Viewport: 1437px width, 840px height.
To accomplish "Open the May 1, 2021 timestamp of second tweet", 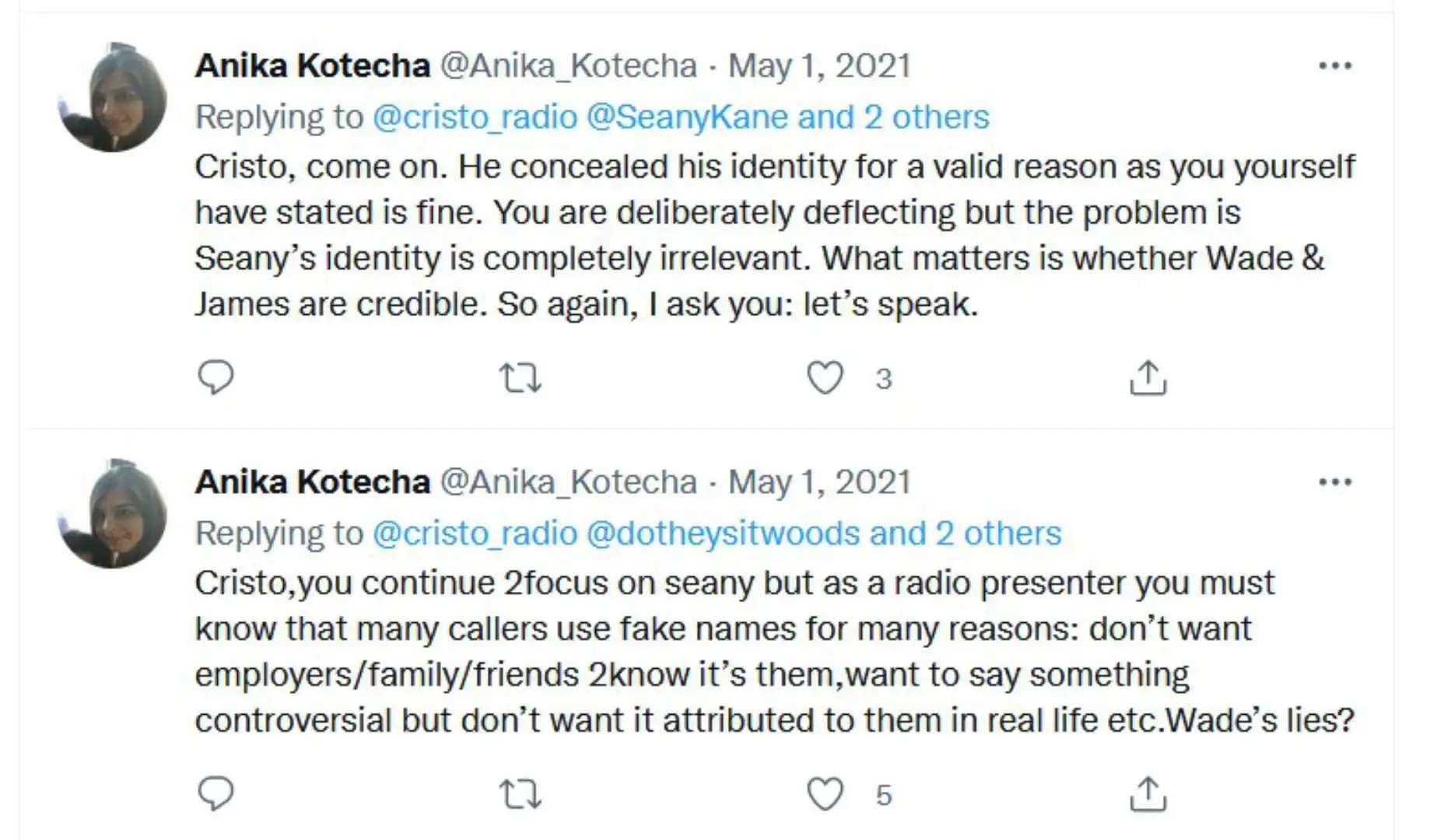I will pos(819,482).
